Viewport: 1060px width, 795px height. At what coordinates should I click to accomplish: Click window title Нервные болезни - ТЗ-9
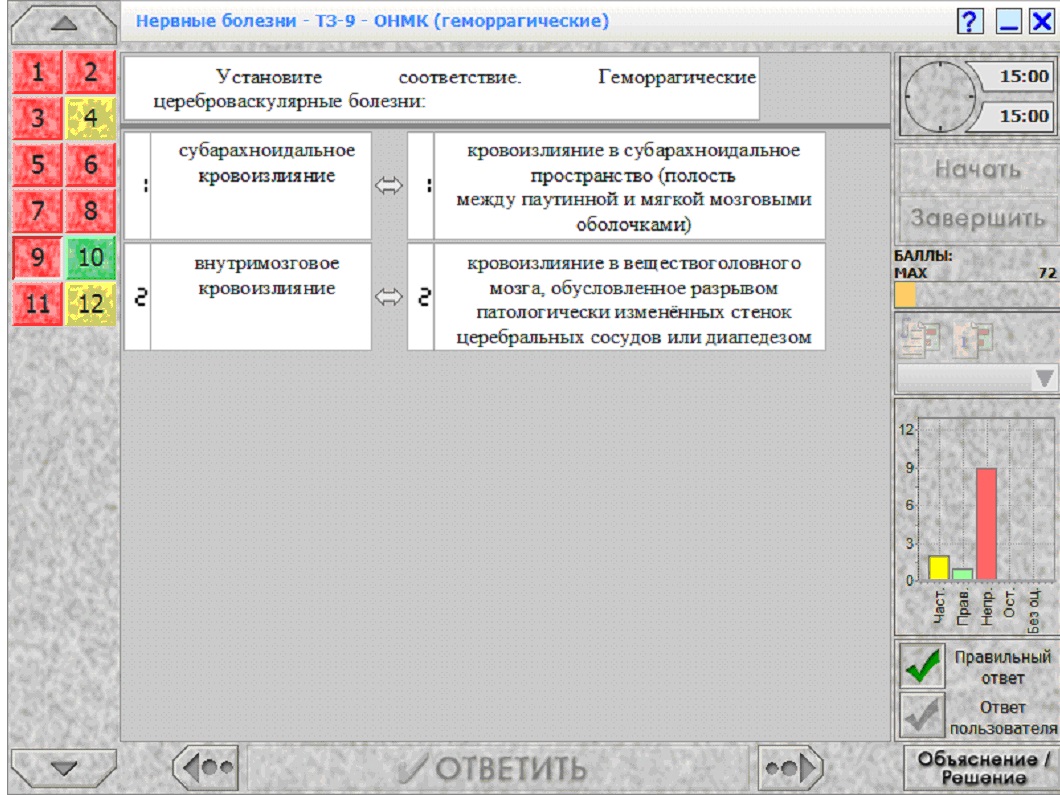pos(372,21)
